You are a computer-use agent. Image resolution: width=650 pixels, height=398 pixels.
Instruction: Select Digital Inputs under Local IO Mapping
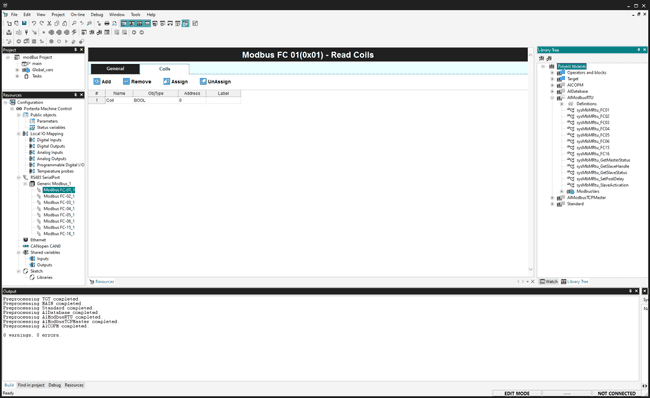click(x=49, y=140)
